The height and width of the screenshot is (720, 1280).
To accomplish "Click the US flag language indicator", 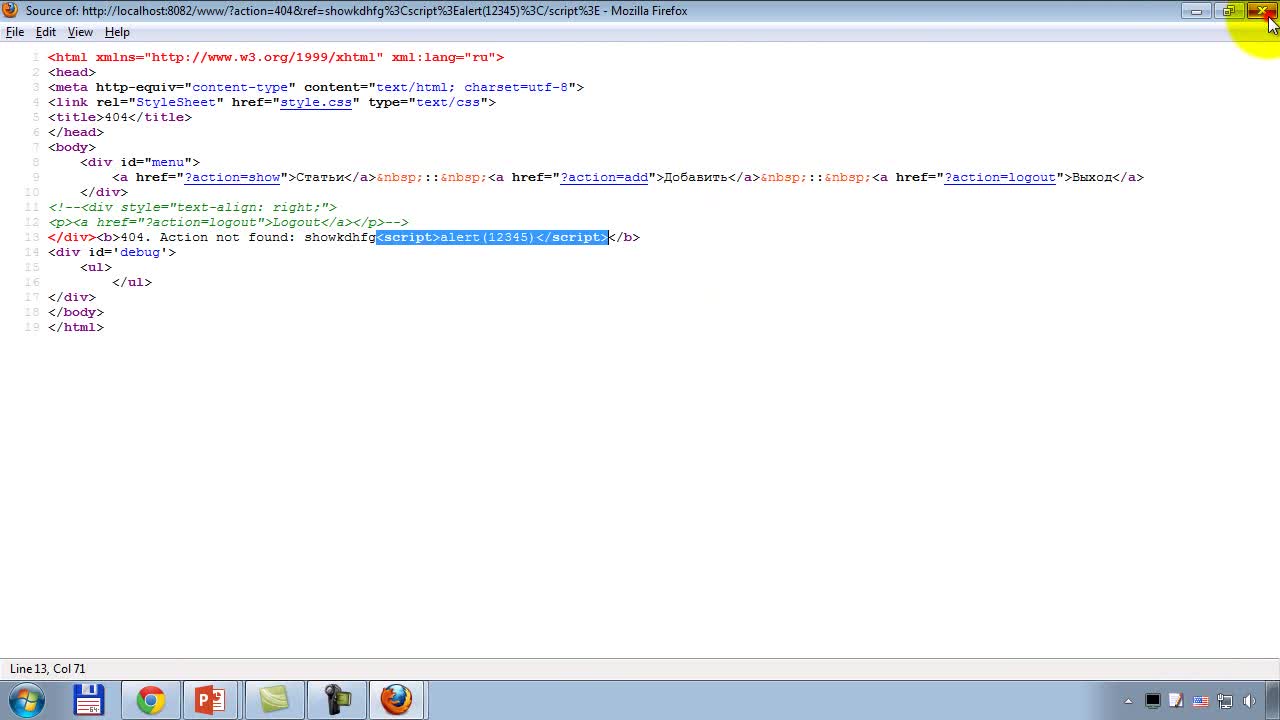I will pos(1201,701).
